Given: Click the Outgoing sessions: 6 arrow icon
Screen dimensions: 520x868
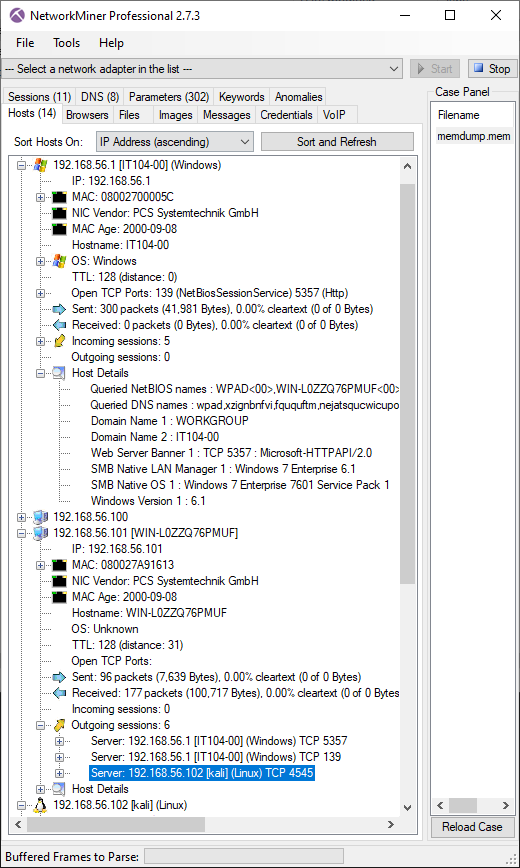Looking at the screenshot, I should [x=59, y=725].
